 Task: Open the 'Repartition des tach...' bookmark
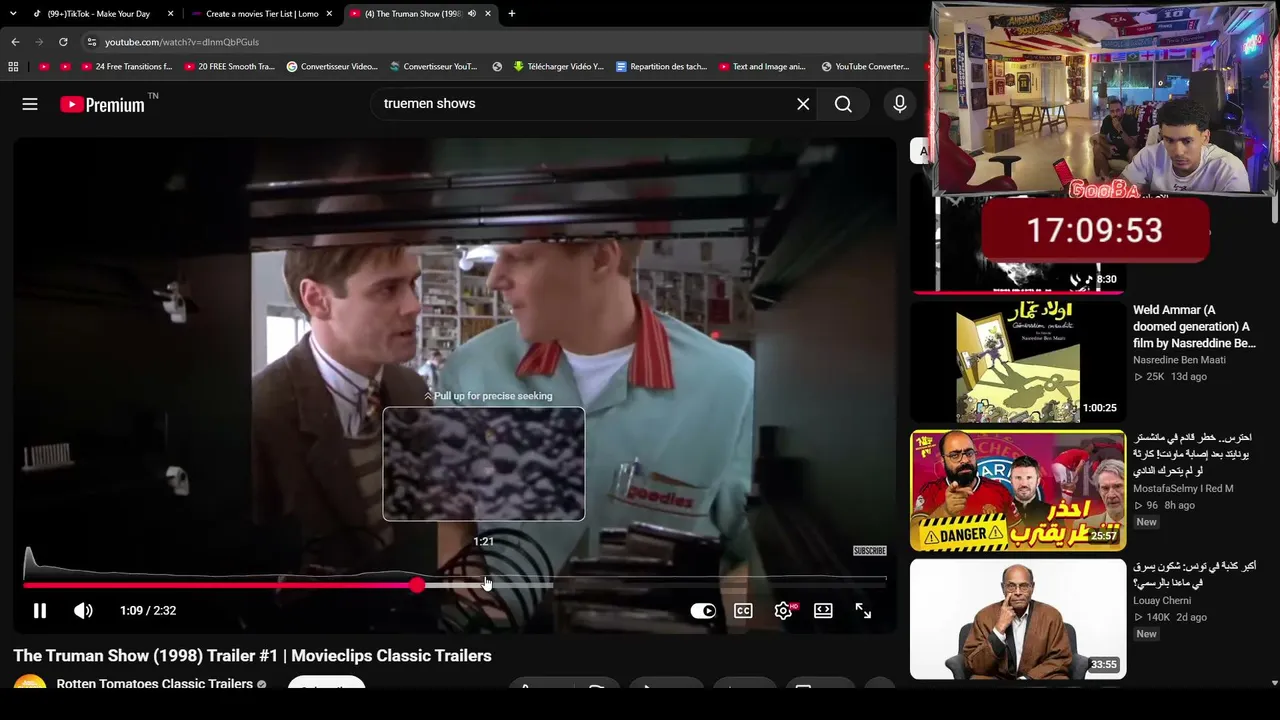pyautogui.click(x=661, y=67)
